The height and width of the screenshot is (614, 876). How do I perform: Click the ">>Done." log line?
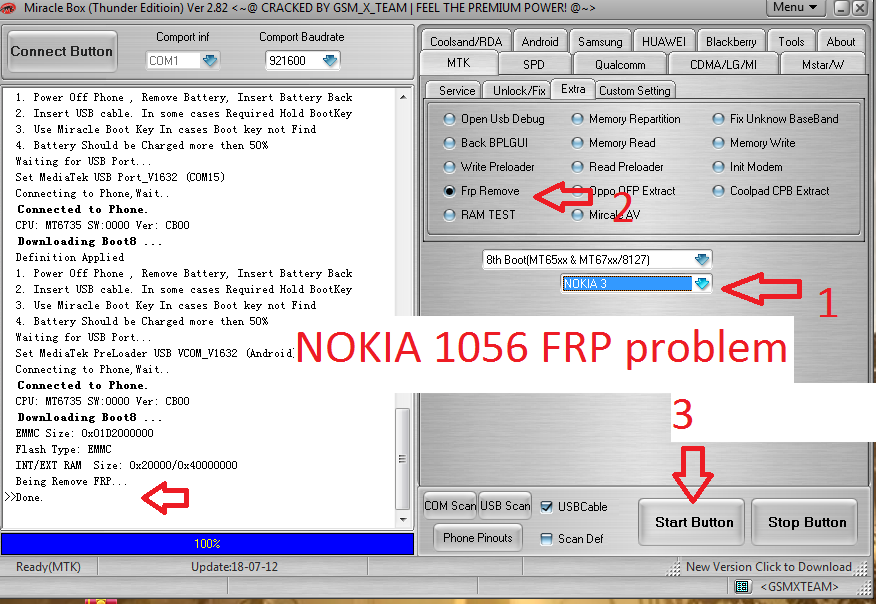click(24, 497)
